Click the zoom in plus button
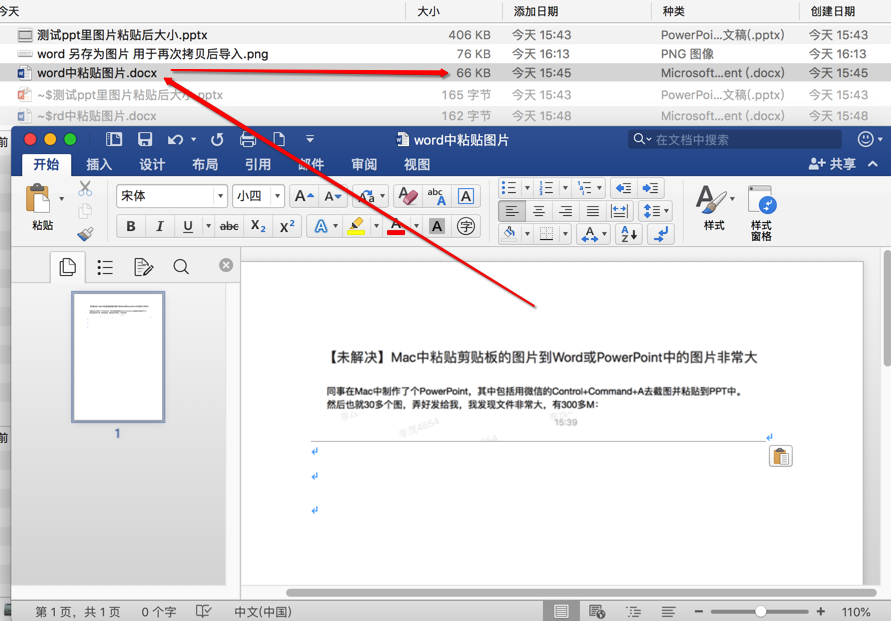Image resolution: width=891 pixels, height=621 pixels. [821, 611]
